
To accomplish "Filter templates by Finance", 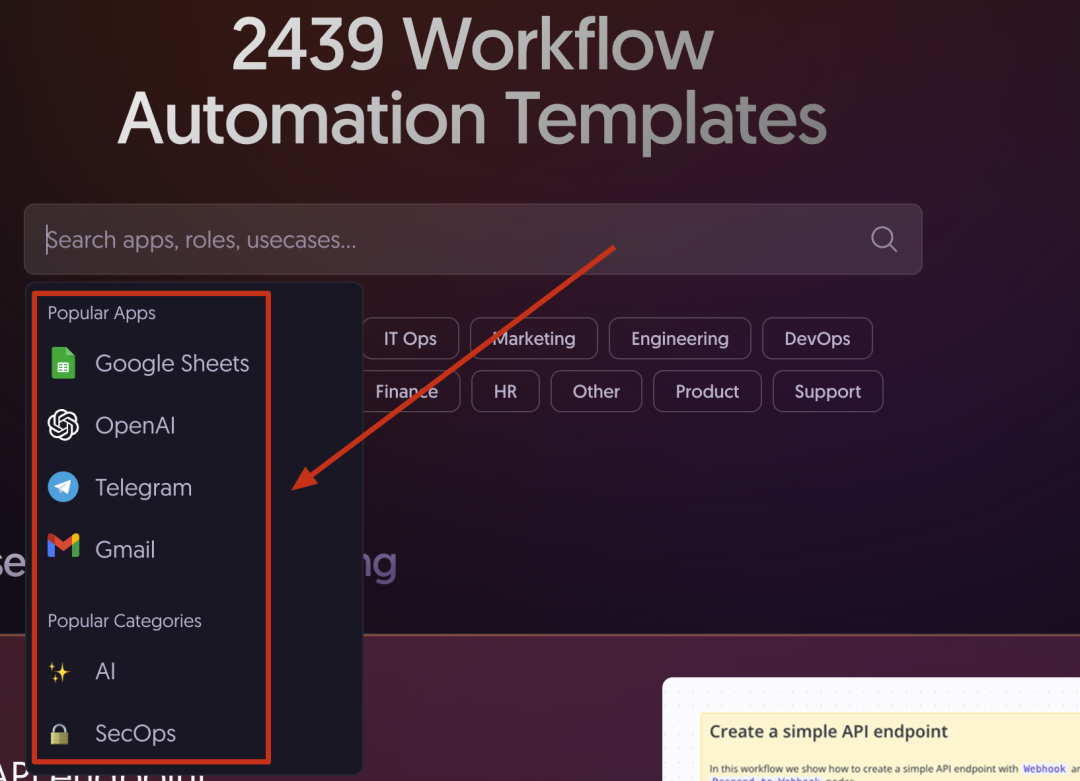I will point(411,391).
